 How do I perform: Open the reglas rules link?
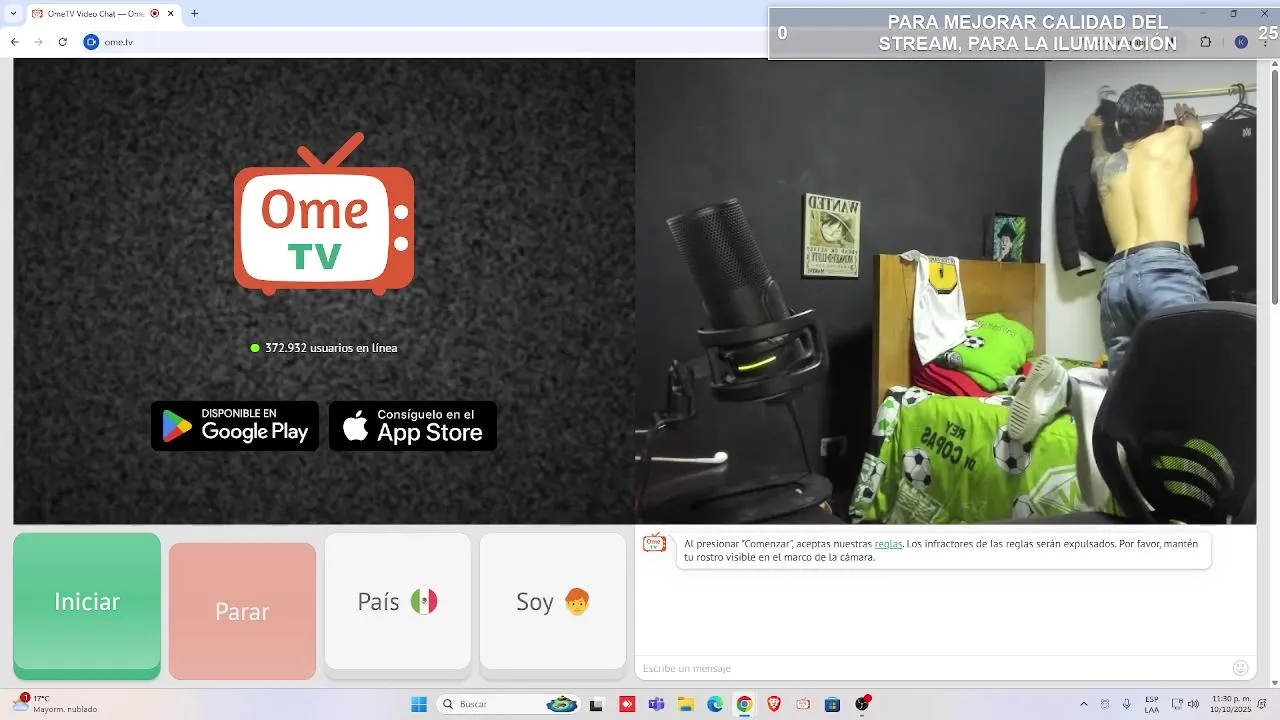[888, 544]
